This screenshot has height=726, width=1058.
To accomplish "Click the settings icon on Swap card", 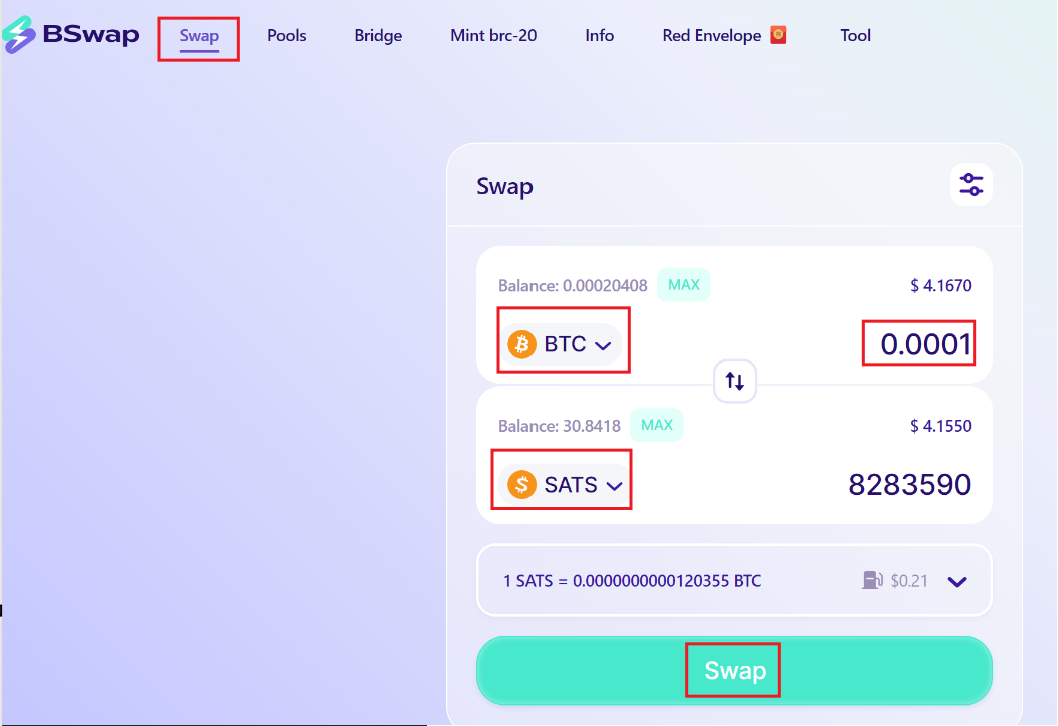I will (970, 184).
